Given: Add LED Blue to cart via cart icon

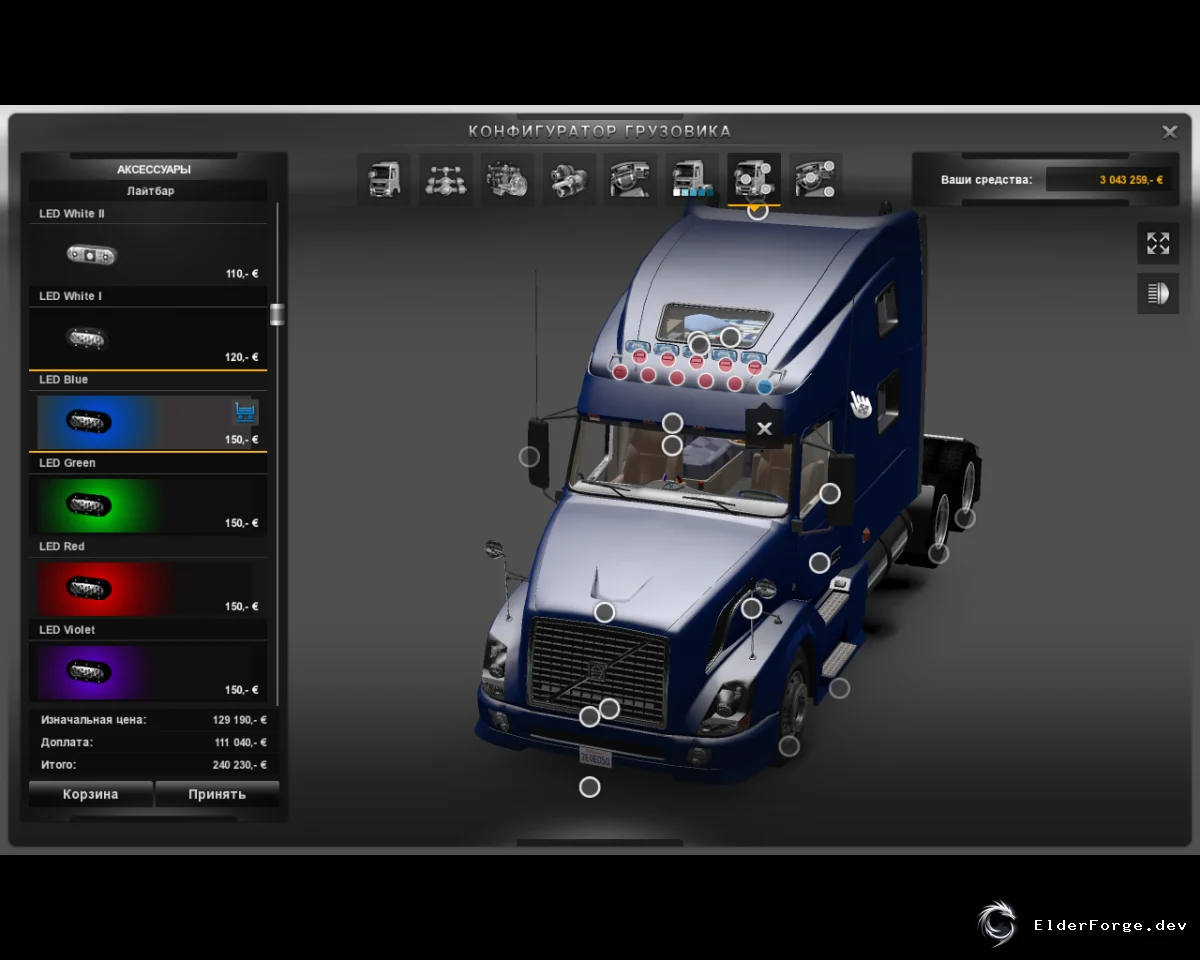Looking at the screenshot, I should coord(244,411).
